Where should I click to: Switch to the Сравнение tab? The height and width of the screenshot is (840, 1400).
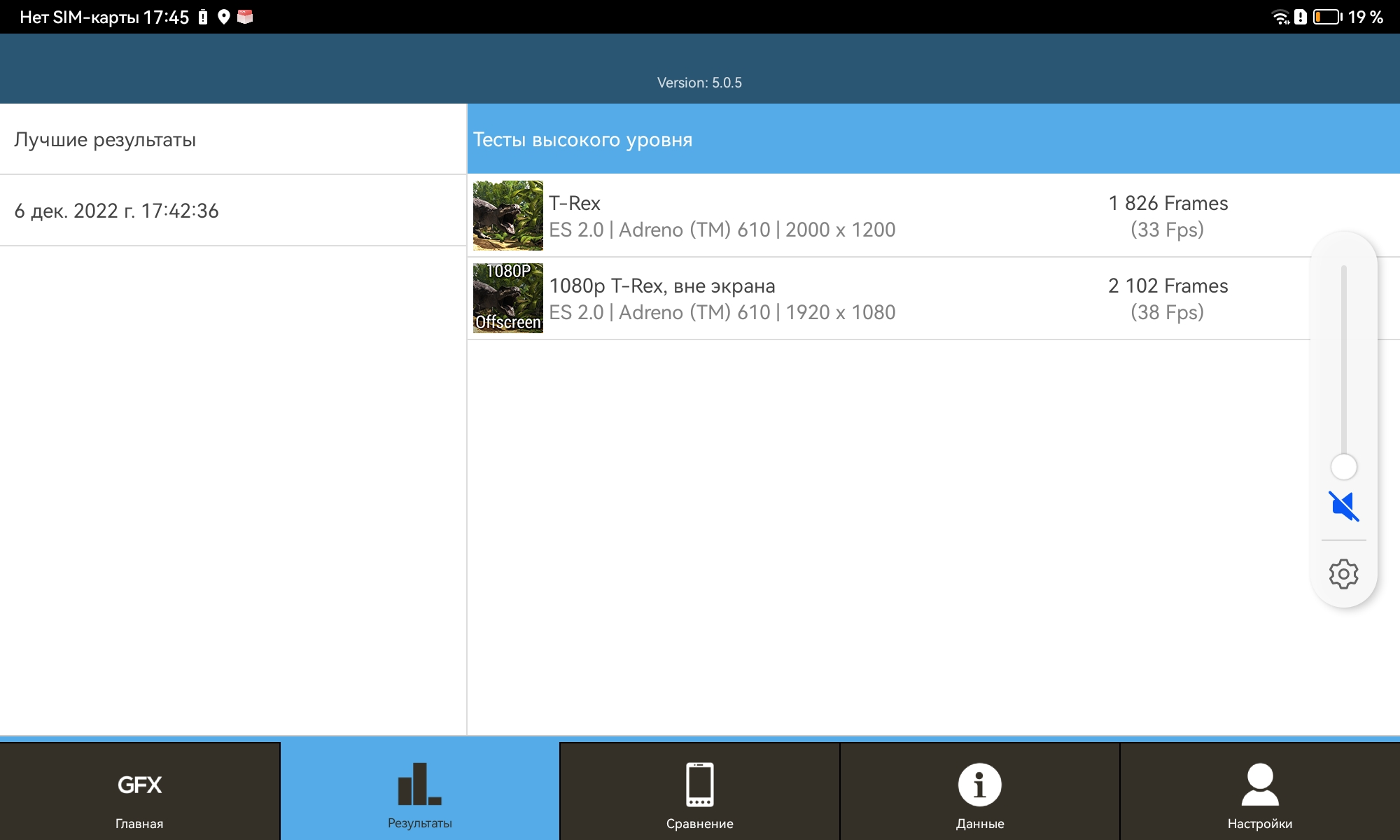pos(700,792)
